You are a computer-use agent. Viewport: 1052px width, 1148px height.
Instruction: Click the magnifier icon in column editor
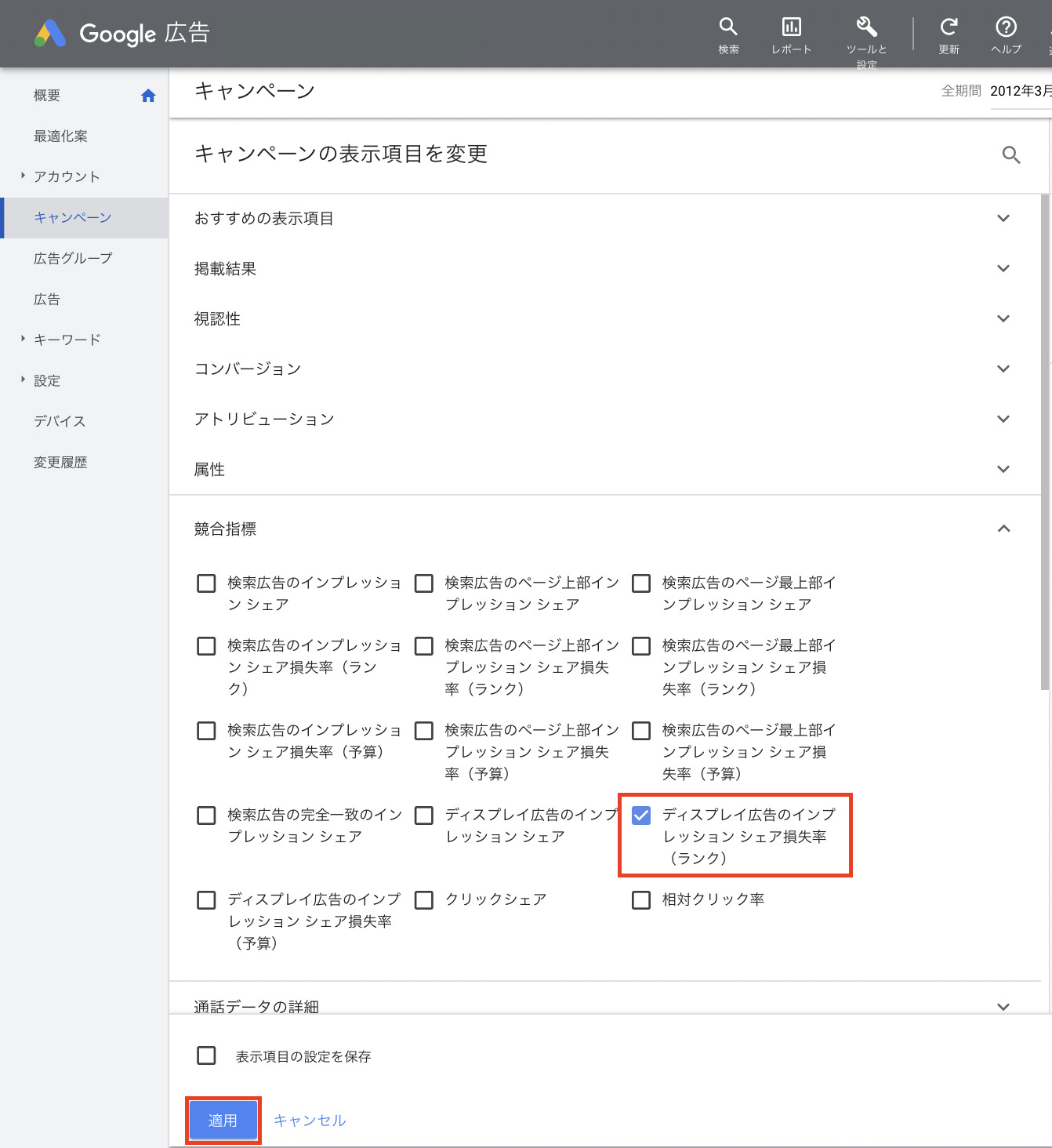click(1011, 155)
